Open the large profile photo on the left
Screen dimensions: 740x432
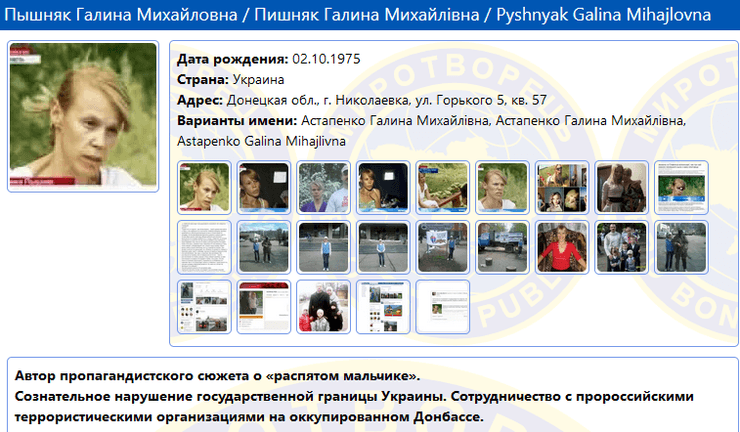(x=83, y=117)
